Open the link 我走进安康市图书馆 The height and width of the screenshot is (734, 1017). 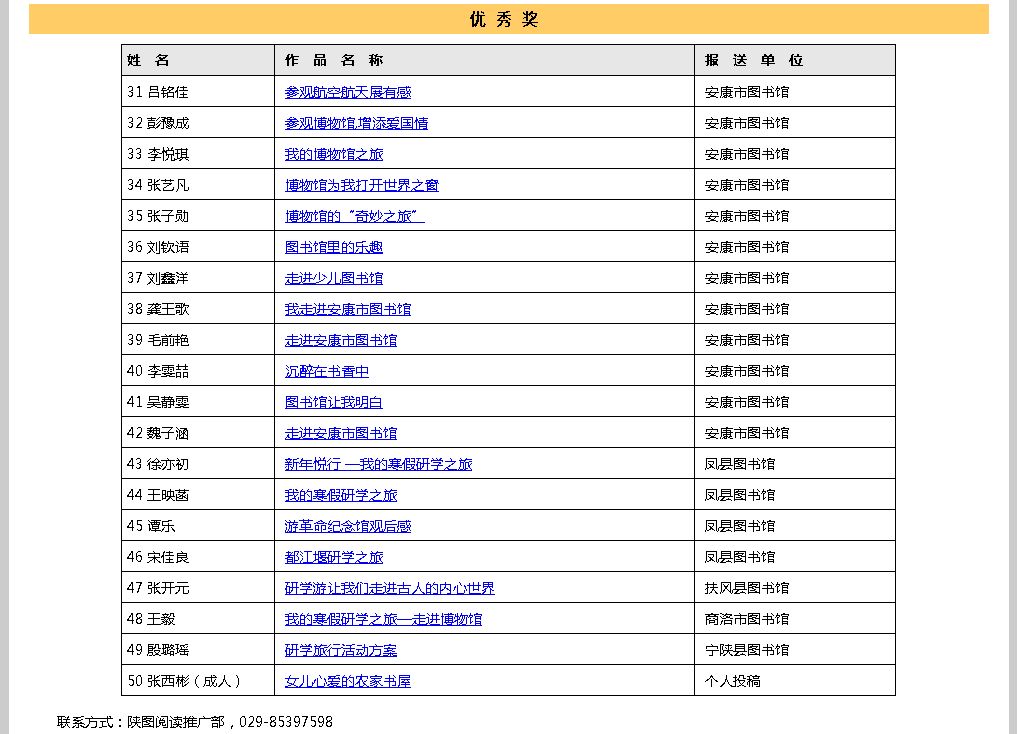point(348,309)
